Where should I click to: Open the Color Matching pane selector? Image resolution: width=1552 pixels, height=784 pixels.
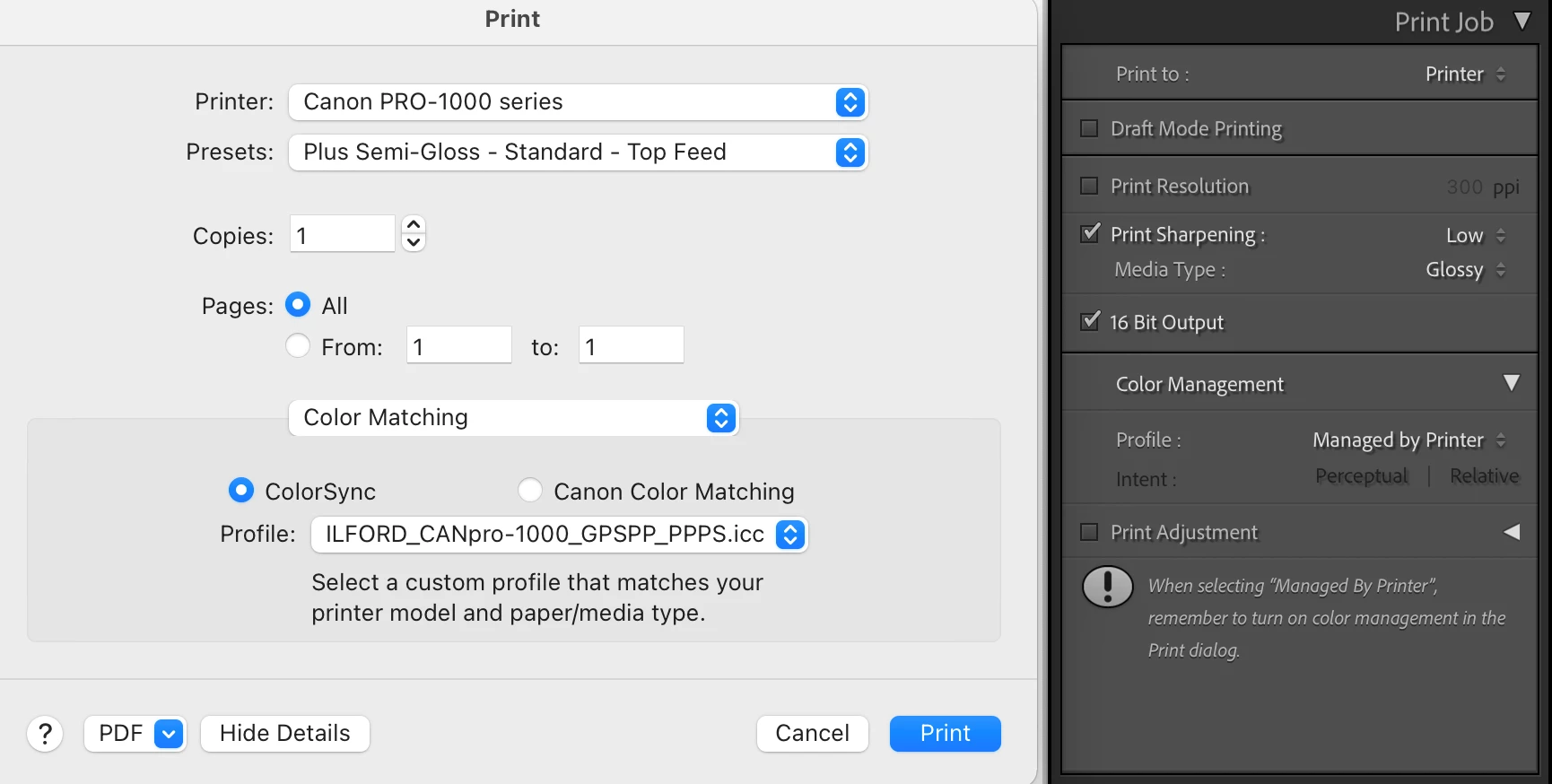(513, 418)
